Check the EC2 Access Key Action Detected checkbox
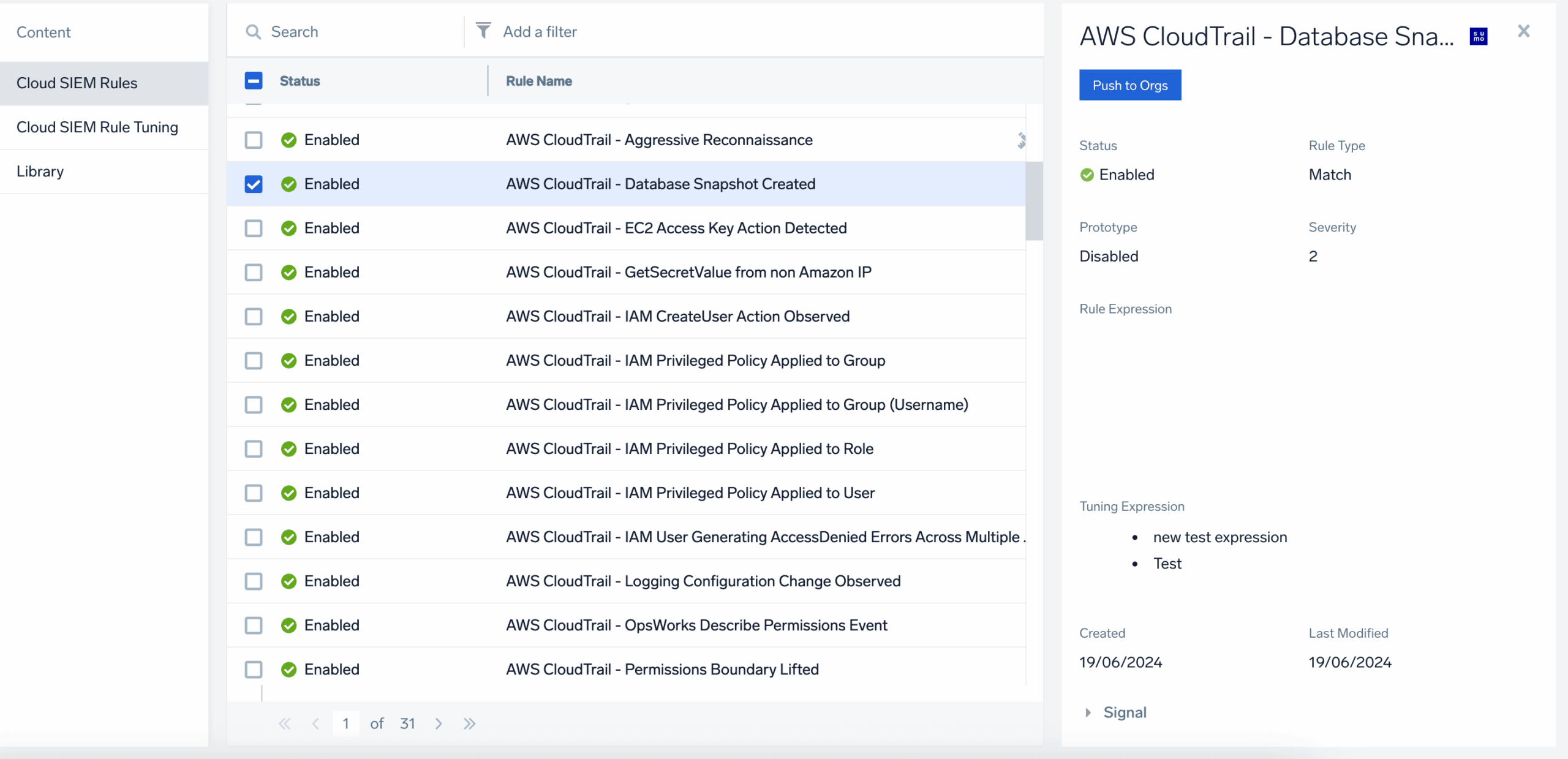This screenshot has height=759, width=1568. click(x=254, y=228)
